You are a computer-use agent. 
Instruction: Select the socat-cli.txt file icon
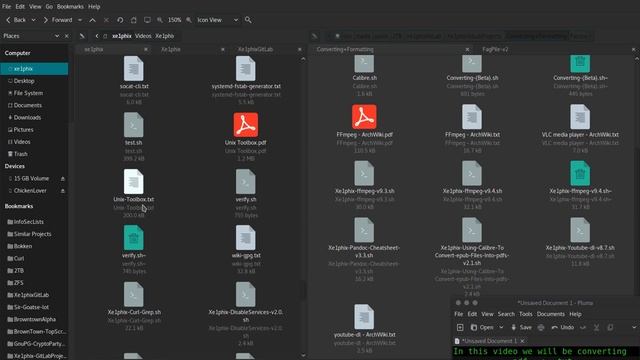133,68
